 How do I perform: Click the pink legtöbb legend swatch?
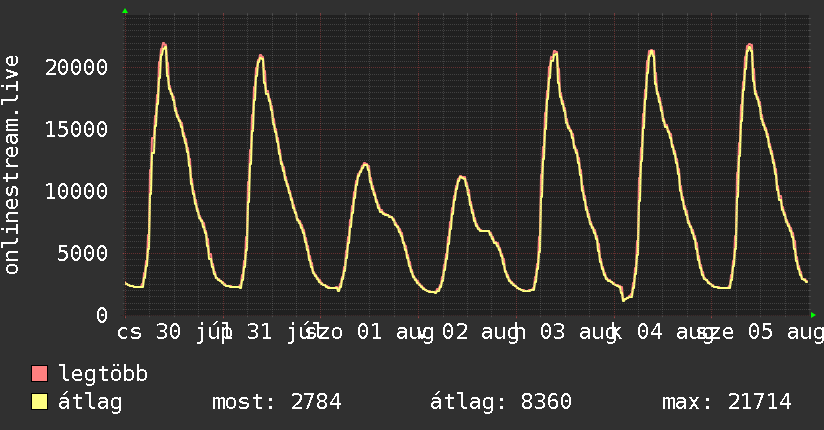(39, 373)
